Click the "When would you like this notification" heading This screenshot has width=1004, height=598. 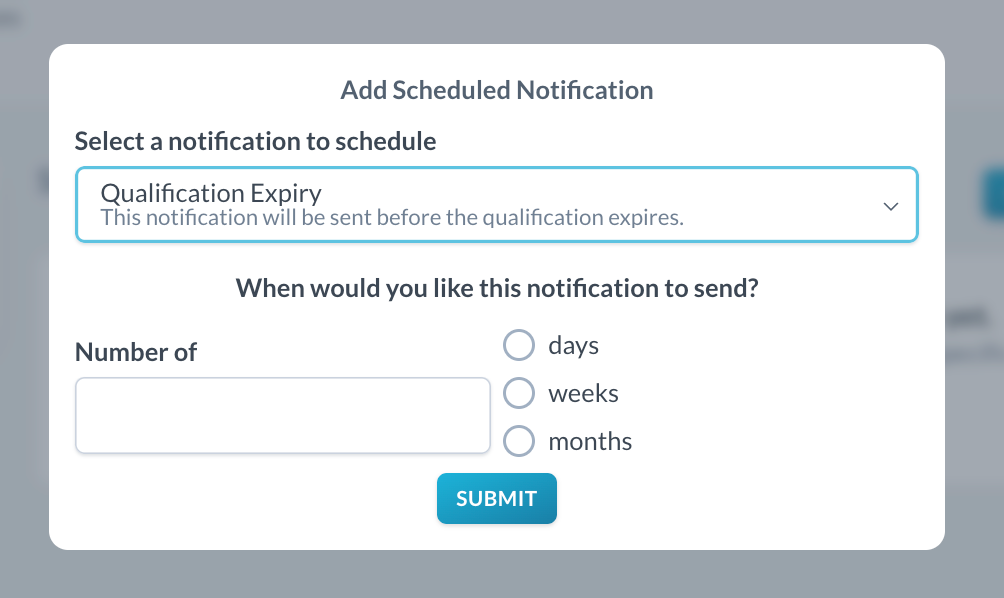496,290
